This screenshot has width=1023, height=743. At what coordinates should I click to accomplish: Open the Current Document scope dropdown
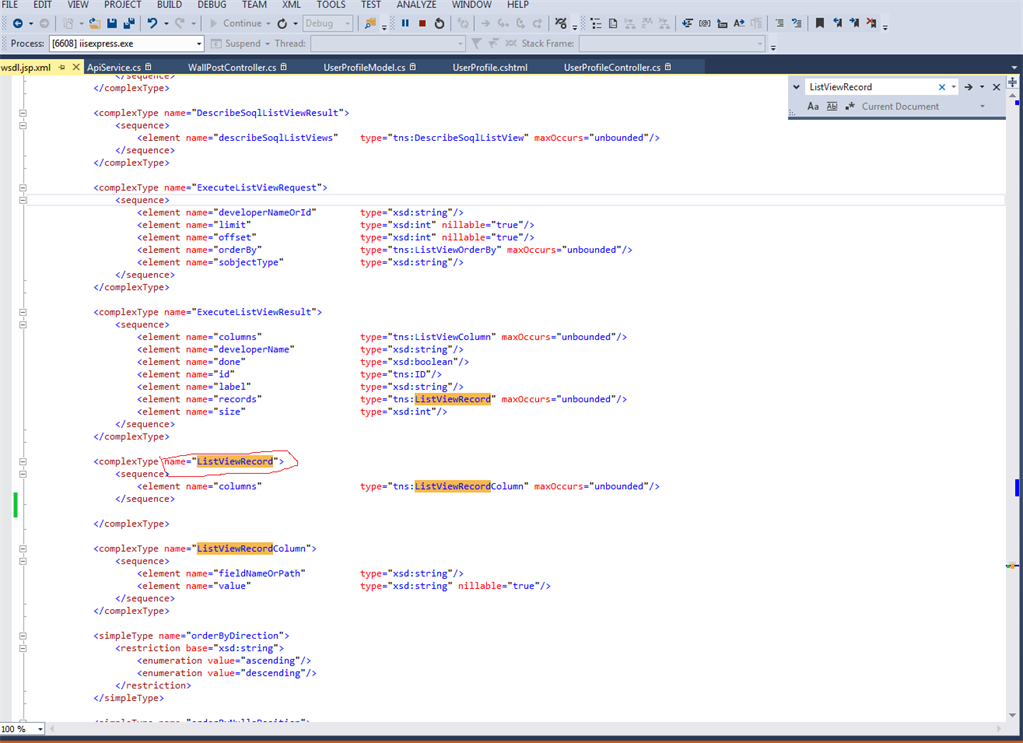(982, 106)
